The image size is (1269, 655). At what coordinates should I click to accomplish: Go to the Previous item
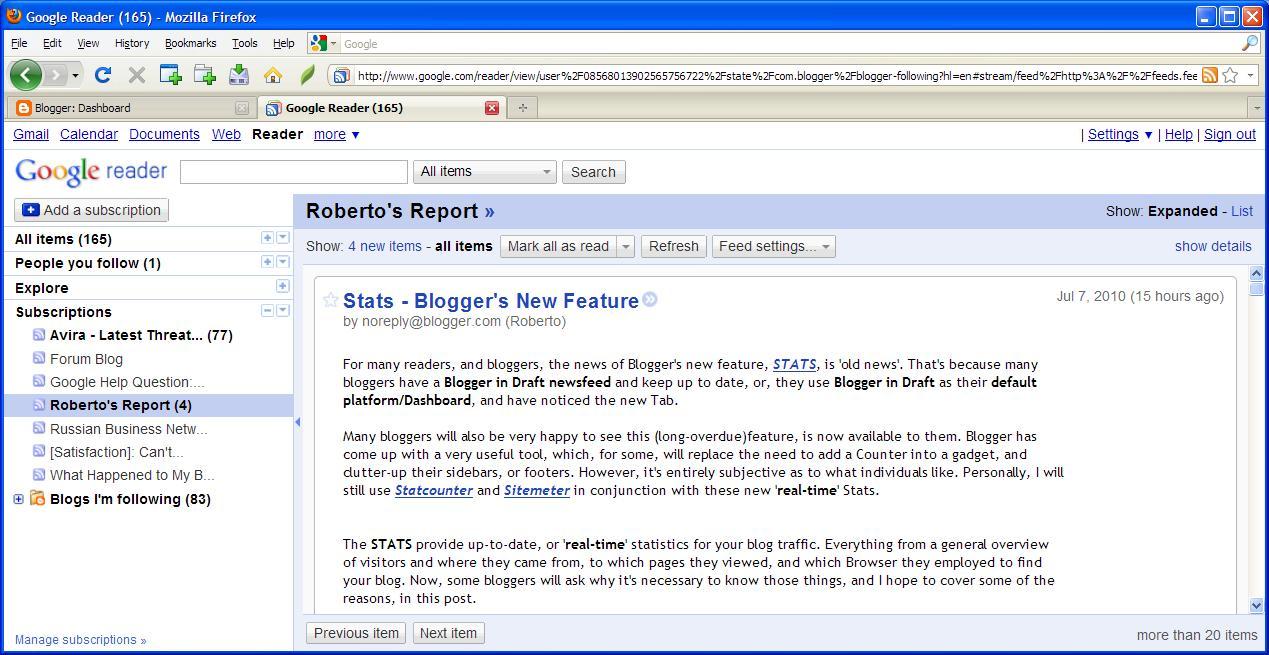(x=356, y=633)
